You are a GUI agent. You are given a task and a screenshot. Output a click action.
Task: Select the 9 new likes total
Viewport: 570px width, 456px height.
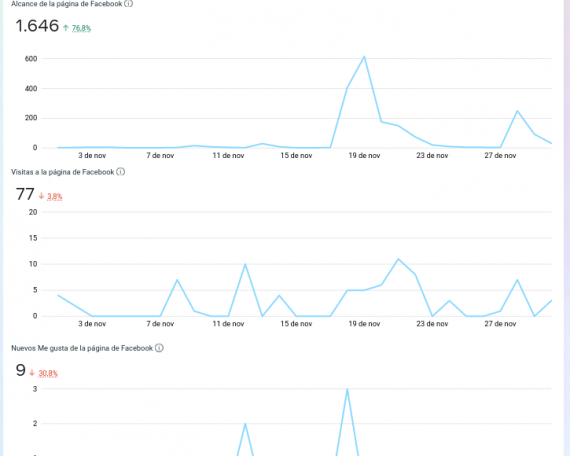21,371
